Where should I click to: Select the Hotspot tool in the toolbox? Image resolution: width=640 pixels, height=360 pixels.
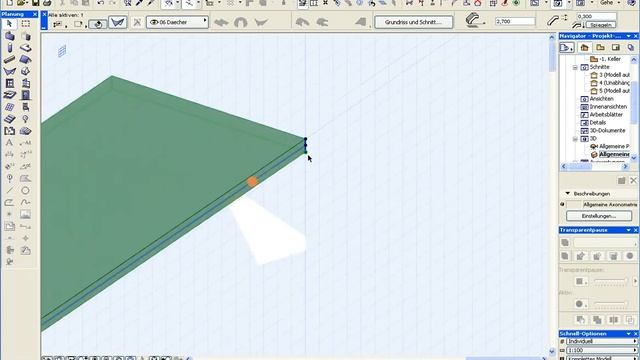pos(9,214)
